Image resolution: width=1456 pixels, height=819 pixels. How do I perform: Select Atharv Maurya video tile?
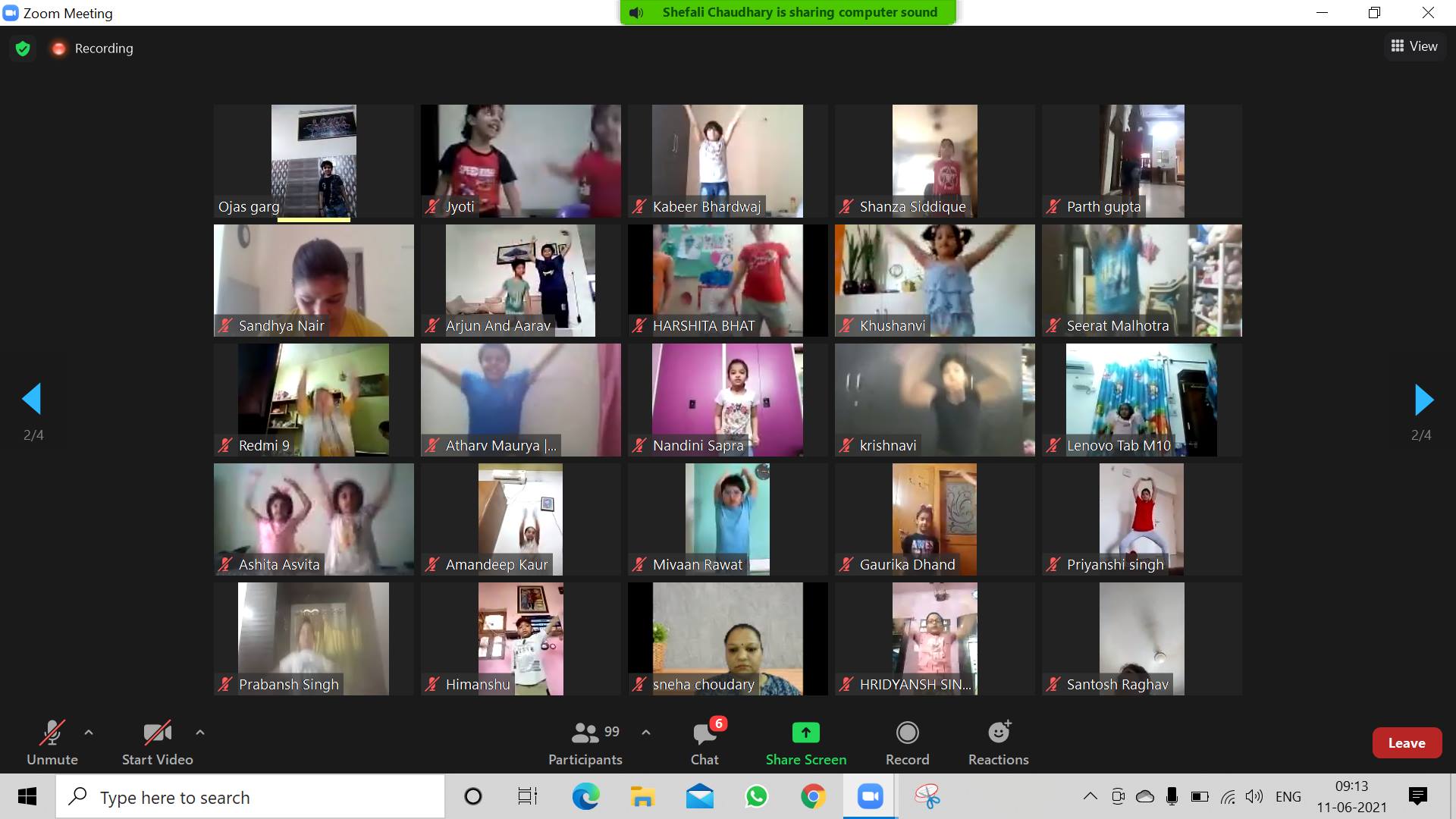[521, 400]
